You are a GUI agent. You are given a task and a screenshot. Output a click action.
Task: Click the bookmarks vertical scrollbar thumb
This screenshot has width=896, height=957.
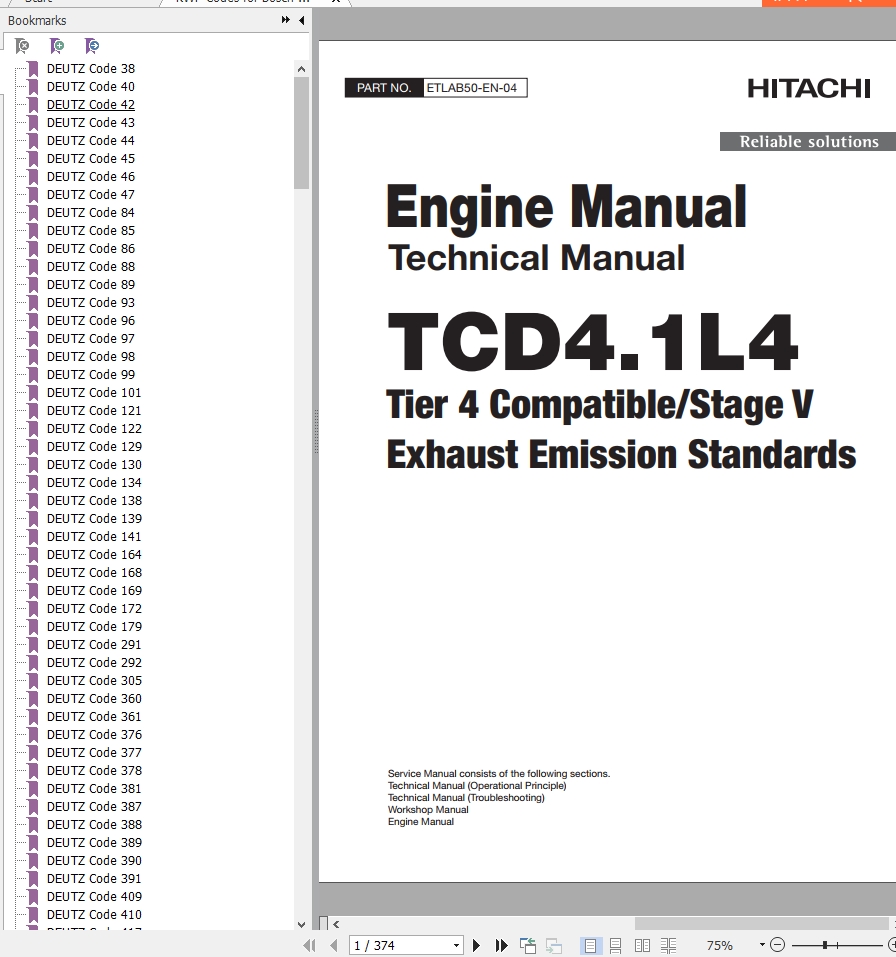click(x=302, y=133)
